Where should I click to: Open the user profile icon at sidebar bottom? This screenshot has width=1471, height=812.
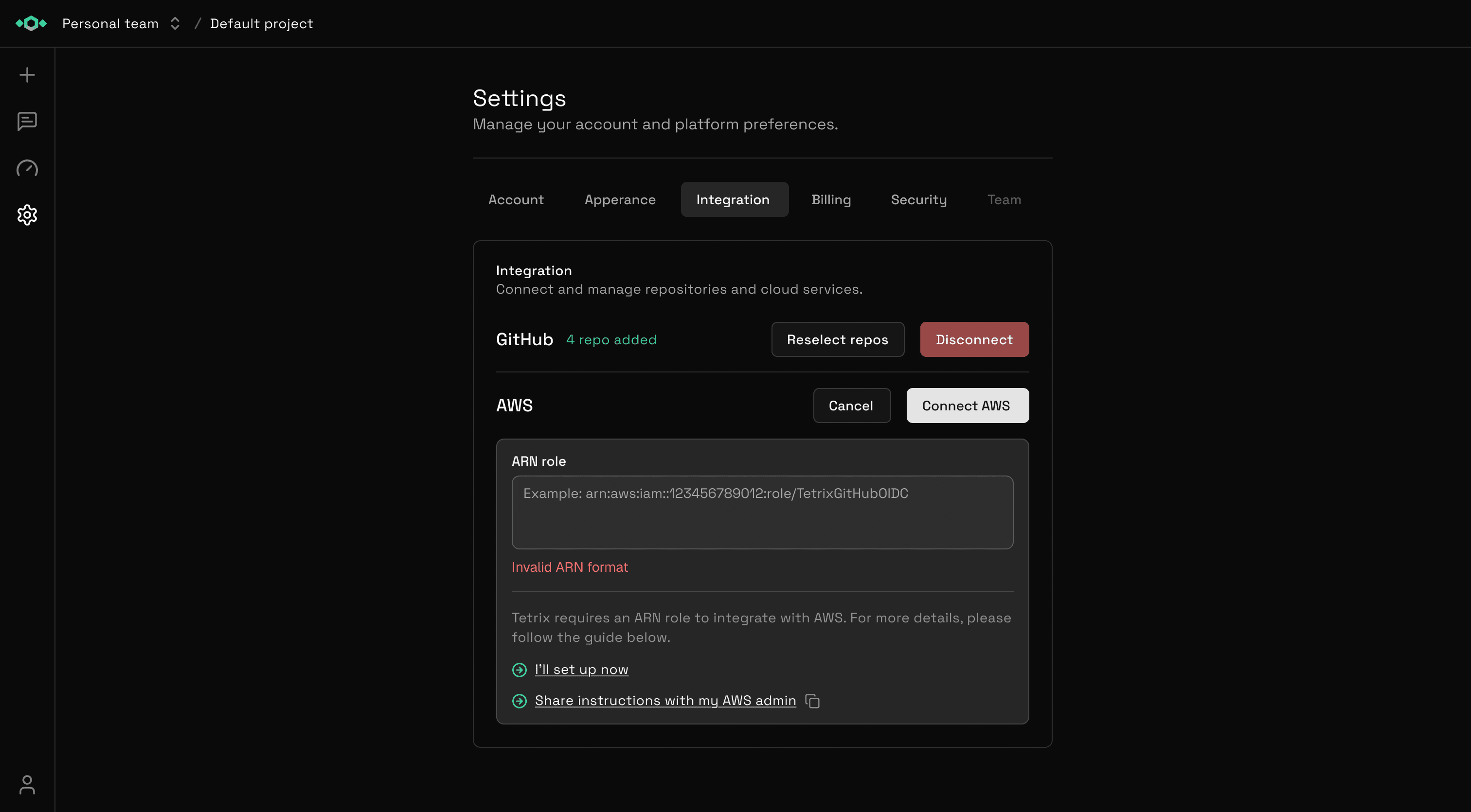pos(27,785)
